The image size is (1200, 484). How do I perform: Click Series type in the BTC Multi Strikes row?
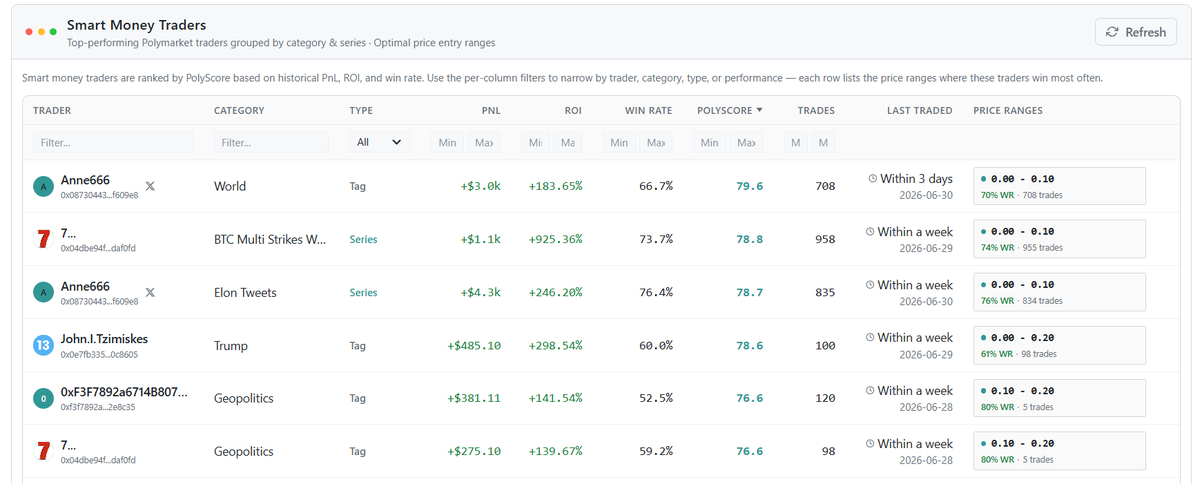coord(364,239)
